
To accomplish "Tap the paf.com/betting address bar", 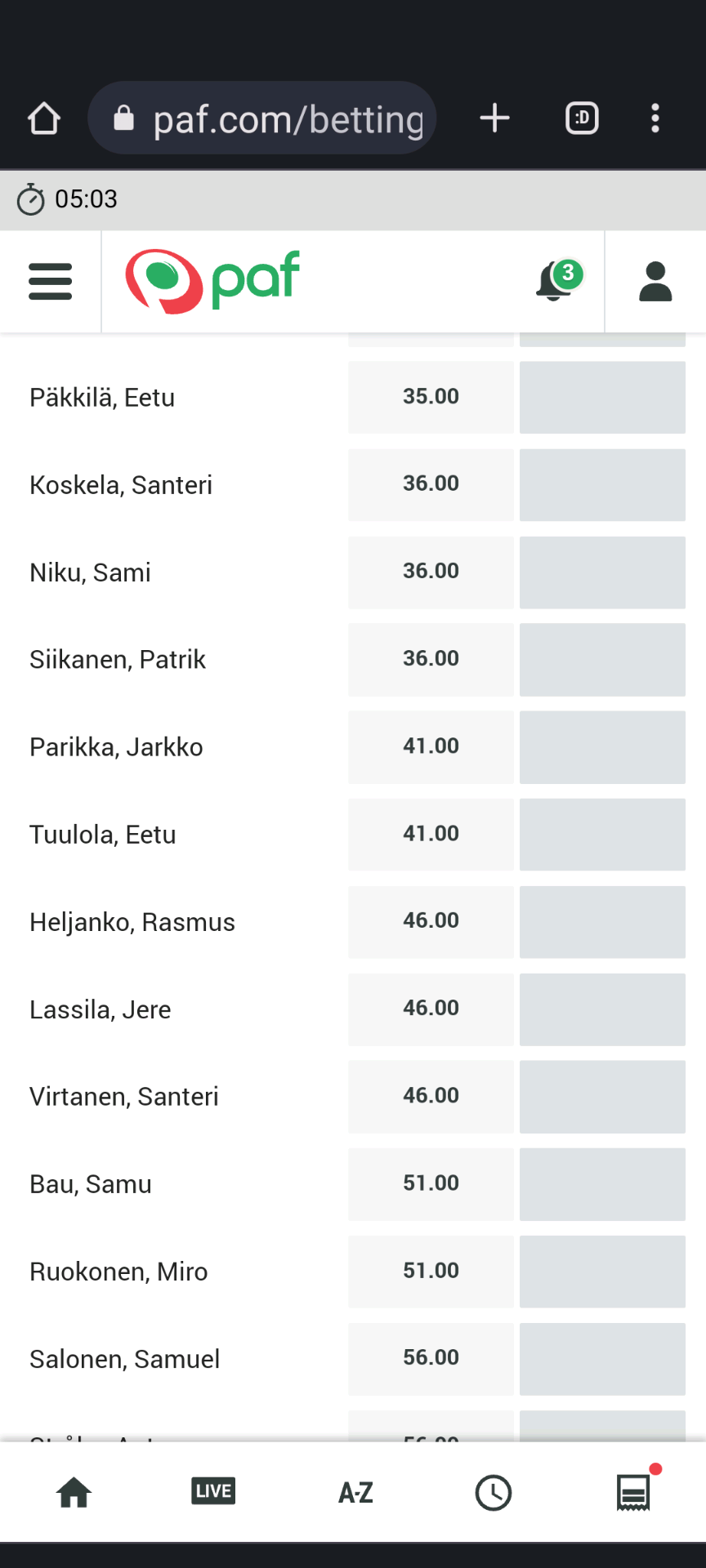I will tap(261, 118).
